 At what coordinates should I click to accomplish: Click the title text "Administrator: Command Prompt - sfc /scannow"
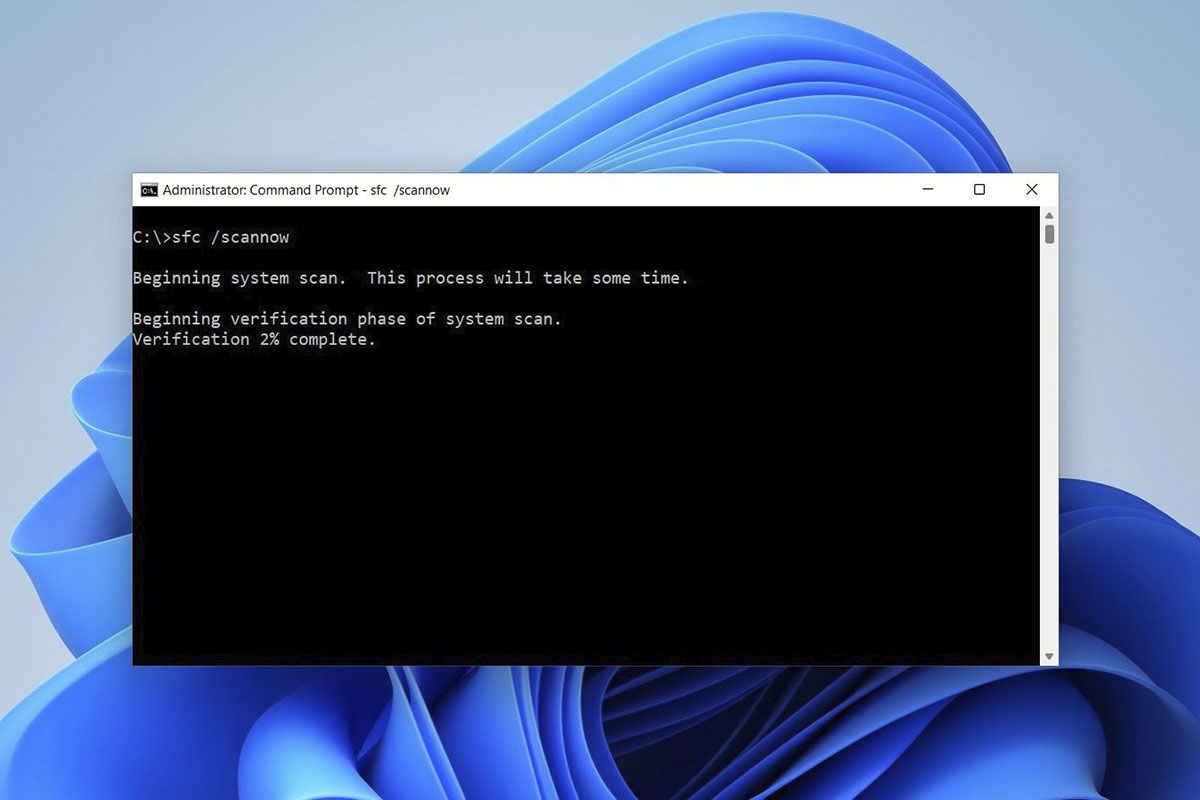tap(306, 190)
